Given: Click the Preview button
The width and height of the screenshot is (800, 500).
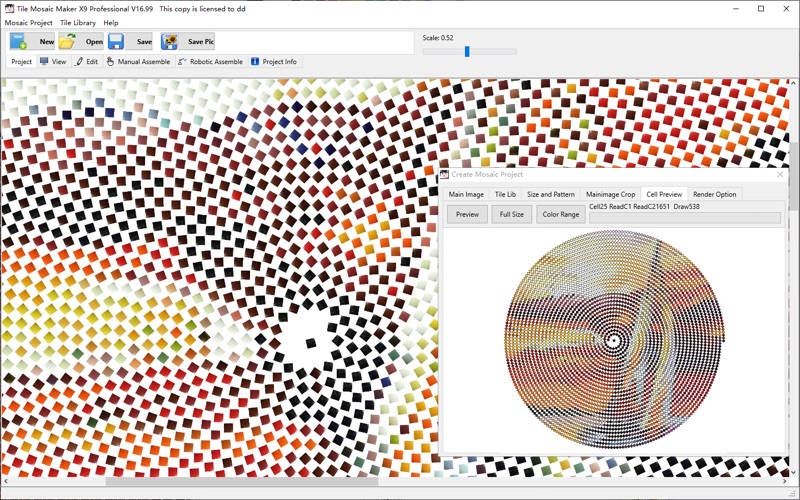Looking at the screenshot, I should pyautogui.click(x=467, y=214).
